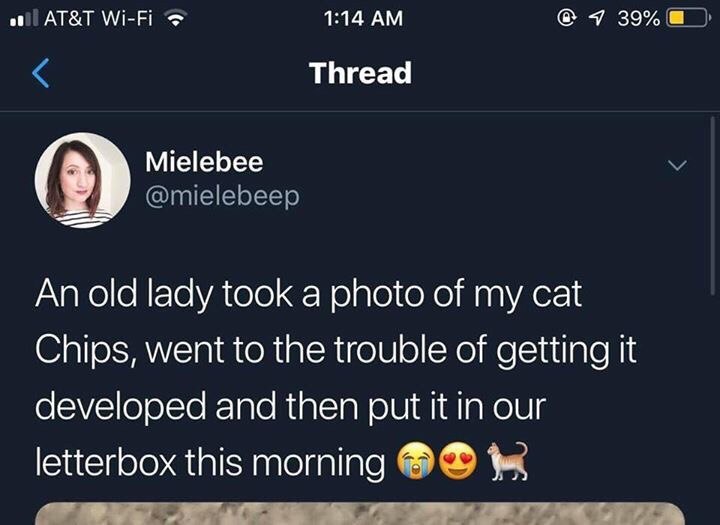
Task: Open the @mielebeep handle link
Action: 222,196
